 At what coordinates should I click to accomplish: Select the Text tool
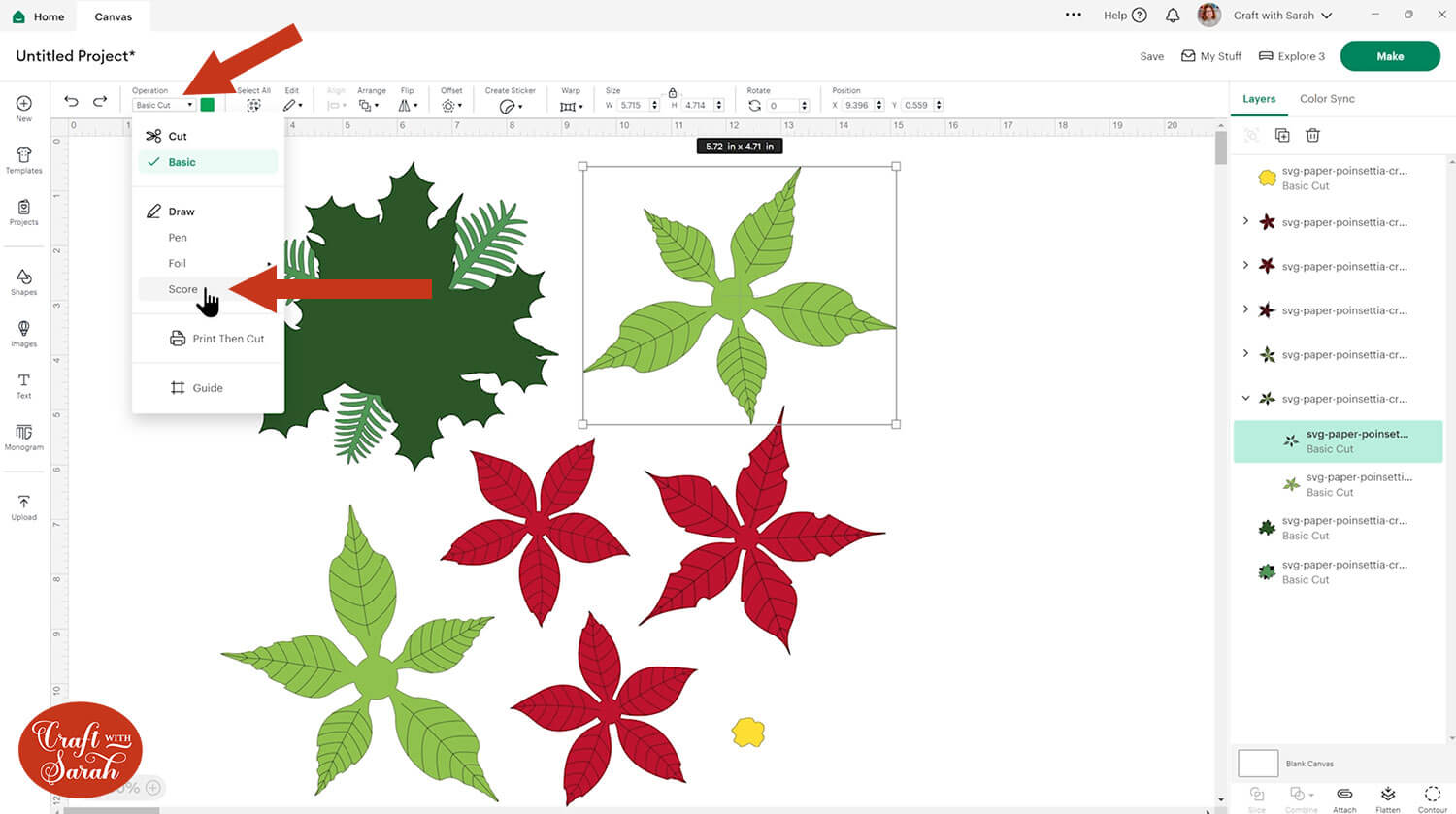pyautogui.click(x=24, y=385)
